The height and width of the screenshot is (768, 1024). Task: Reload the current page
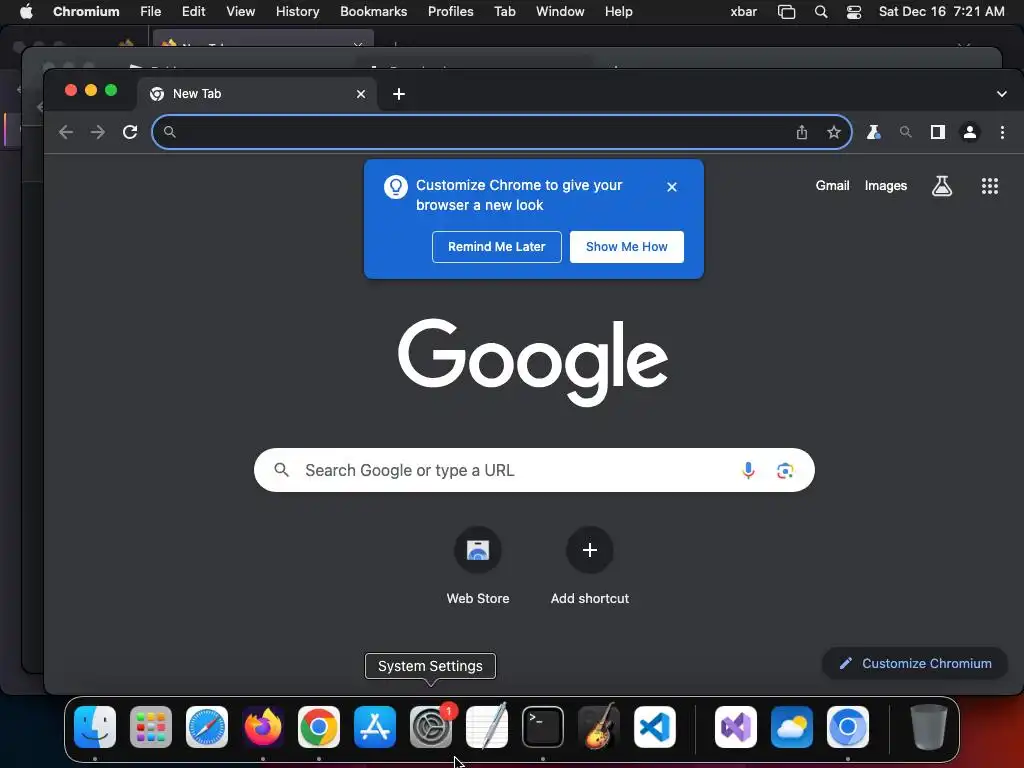pos(130,133)
